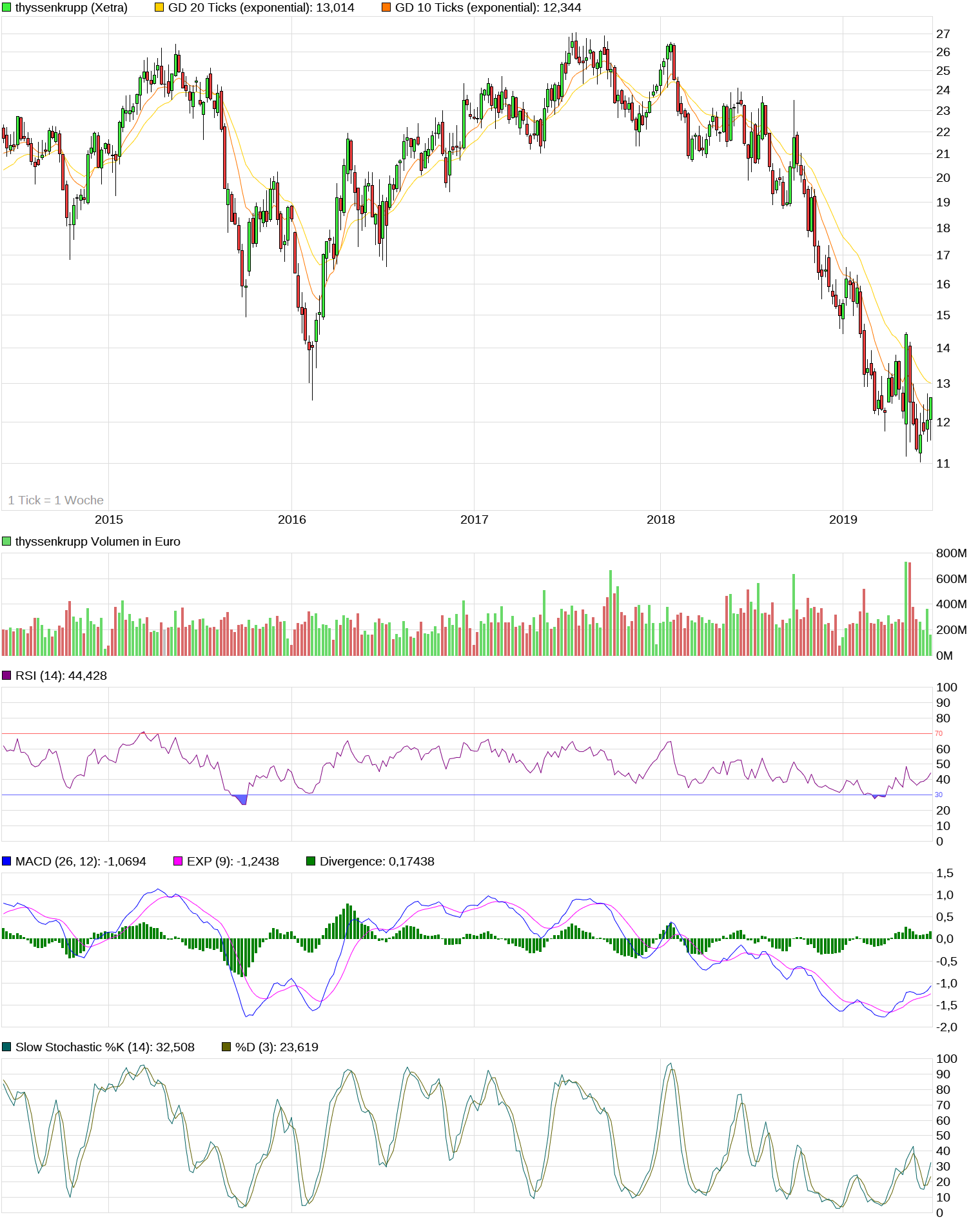980x1226 pixels.
Task: Click the 200M volume axis value
Action: pos(952,630)
